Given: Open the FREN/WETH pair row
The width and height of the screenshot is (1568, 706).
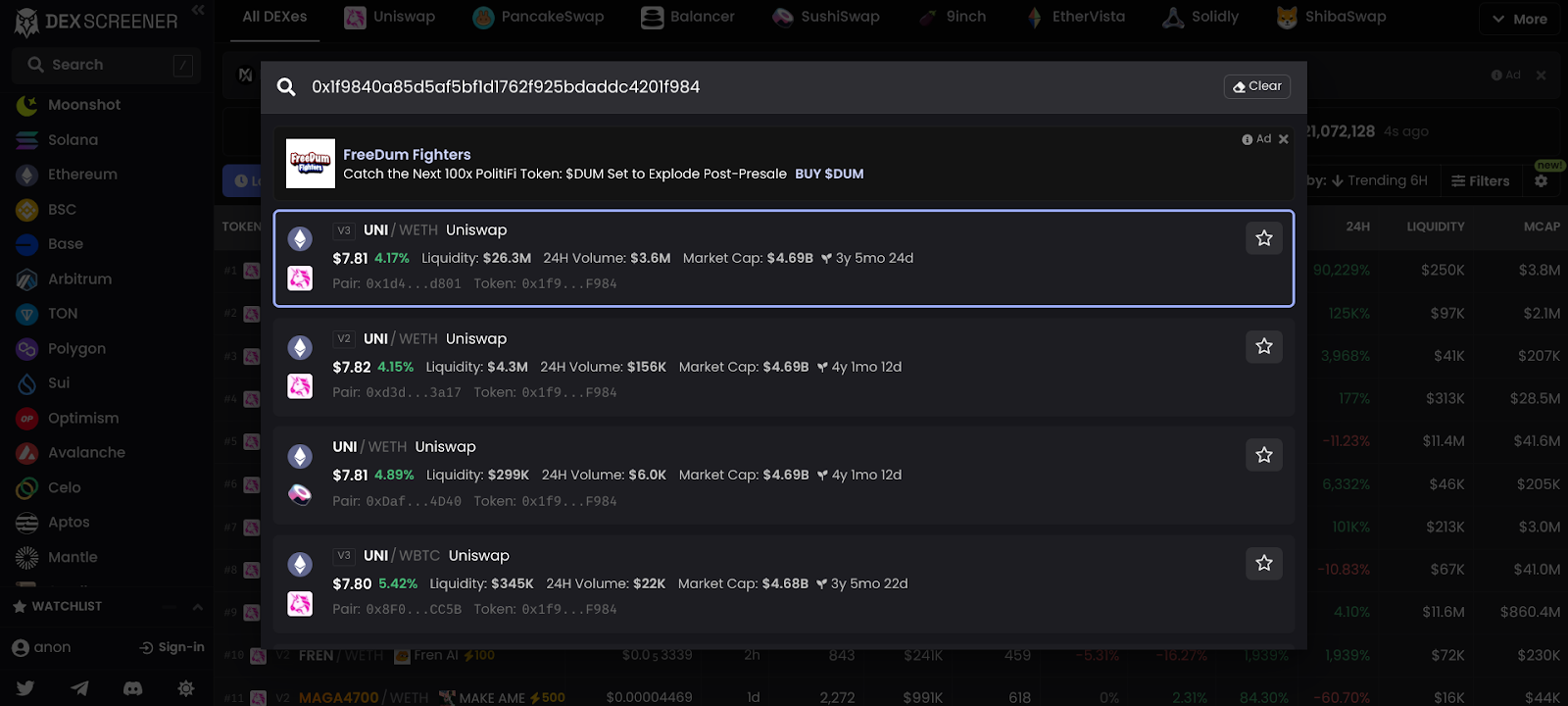Looking at the screenshot, I should tap(890, 655).
